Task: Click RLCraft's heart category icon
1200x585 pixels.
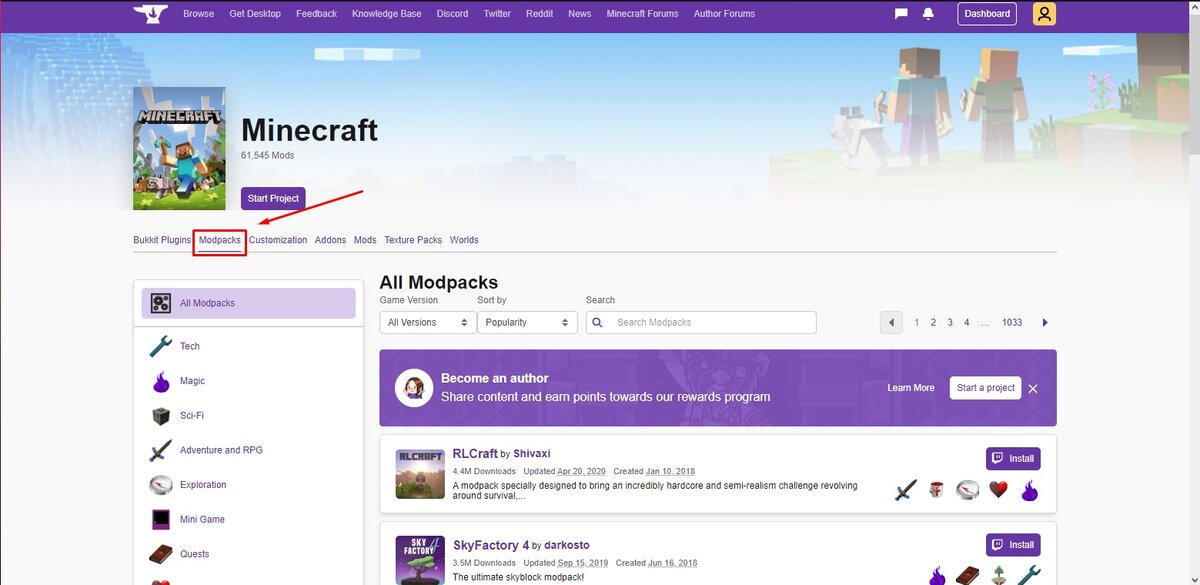Action: tap(998, 490)
